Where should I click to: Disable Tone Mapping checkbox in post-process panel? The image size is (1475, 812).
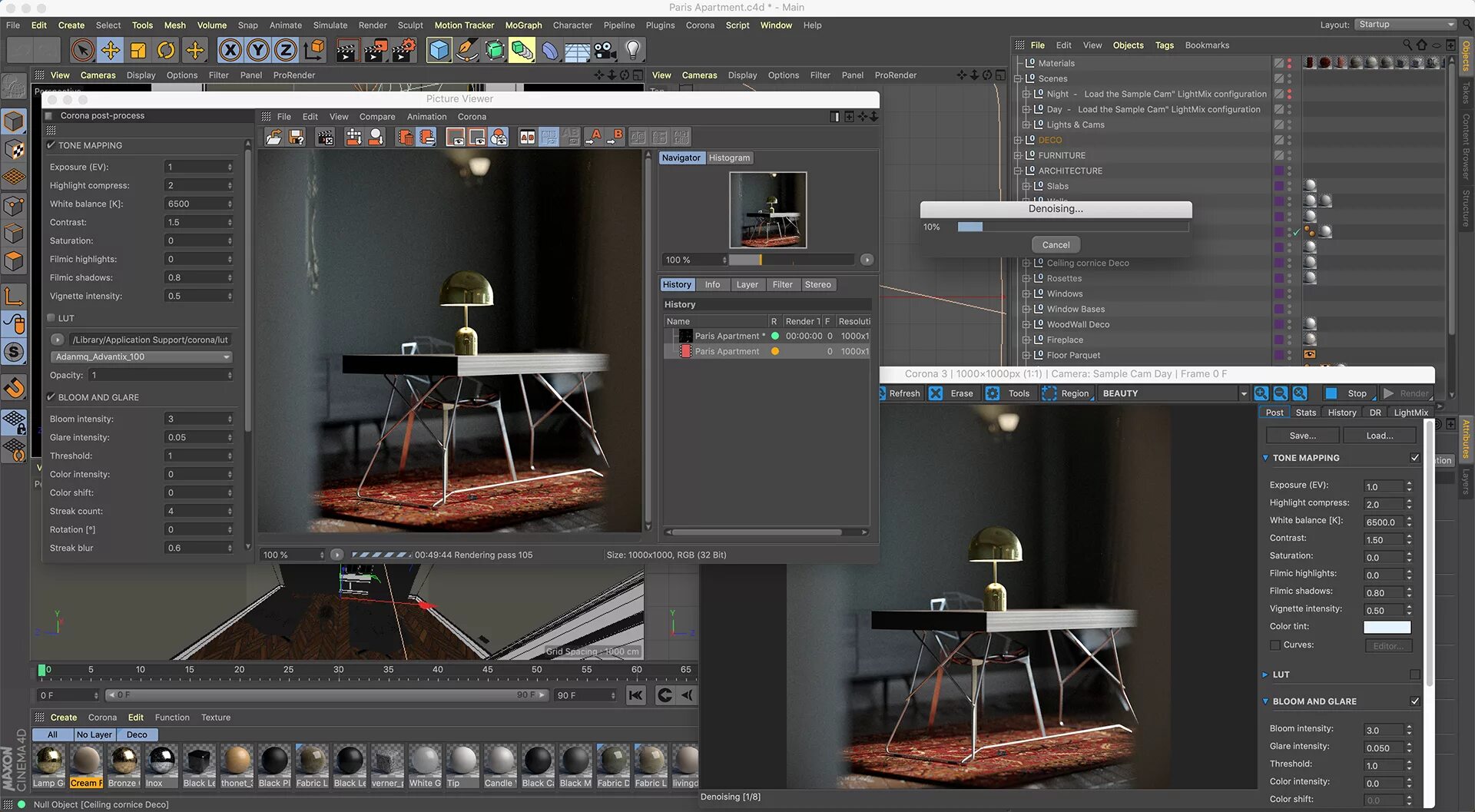tap(51, 145)
